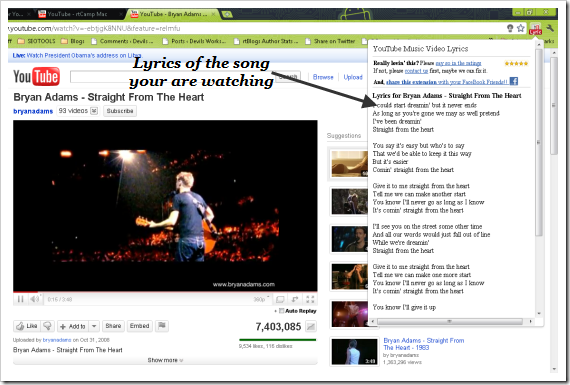Screen dimensions: 570x385
Task: Click the video title 'Bryan Adams - Straight From The Heart'
Action: click(x=108, y=97)
